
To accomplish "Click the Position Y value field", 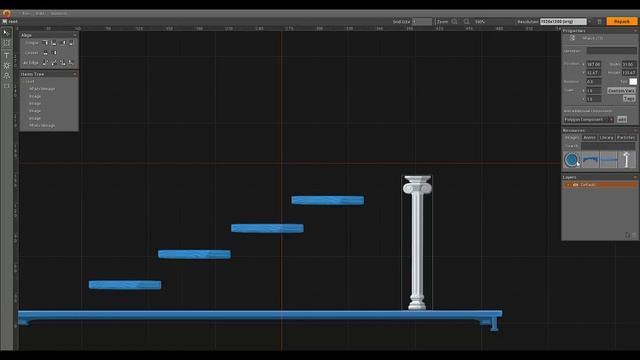I will [593, 73].
